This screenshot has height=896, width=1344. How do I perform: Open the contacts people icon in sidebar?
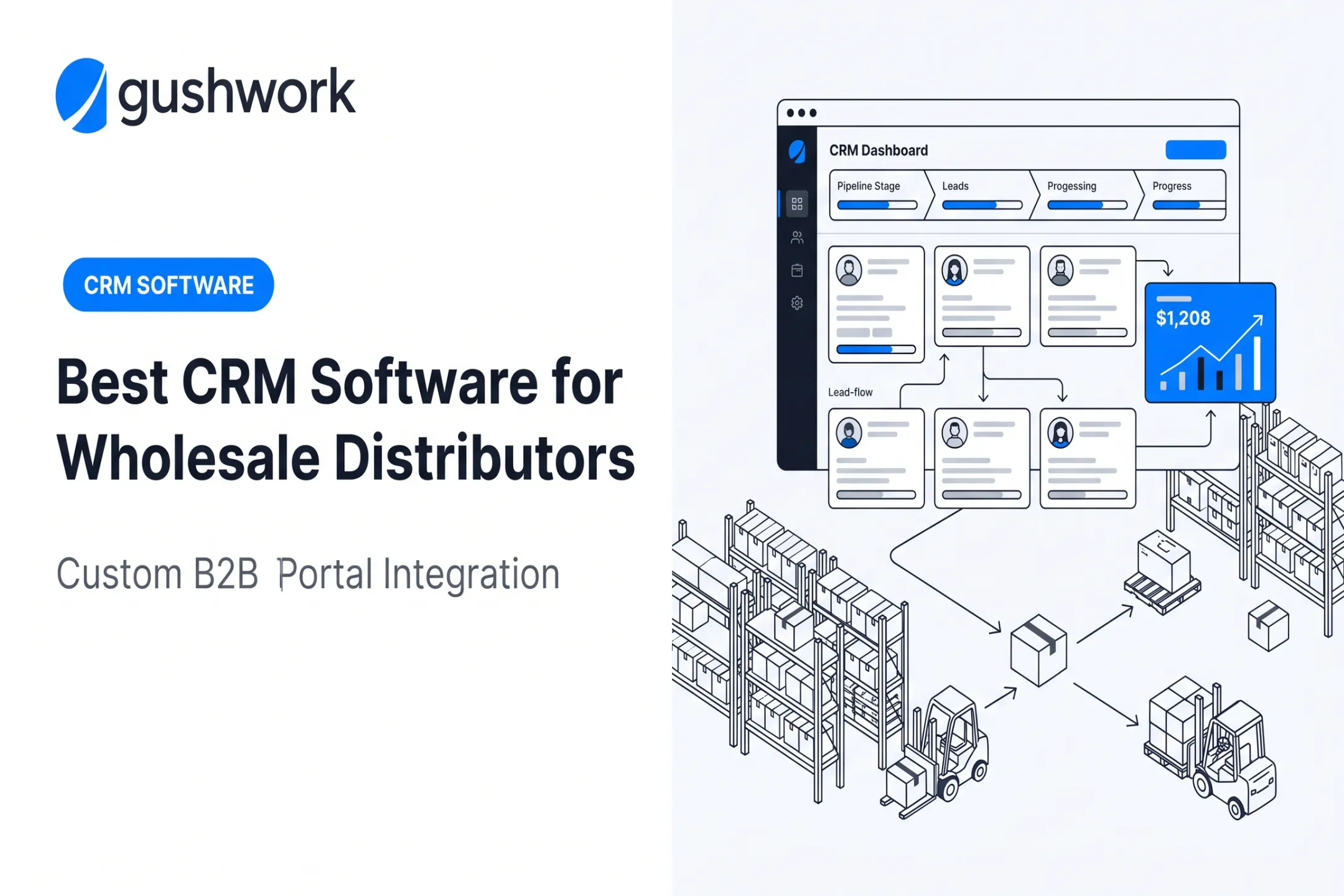797,237
